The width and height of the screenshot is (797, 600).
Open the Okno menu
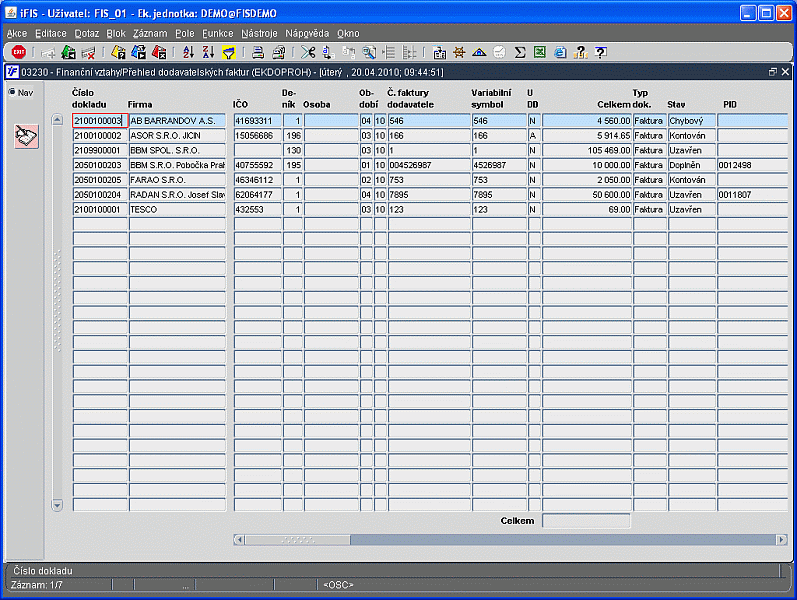[x=348, y=34]
